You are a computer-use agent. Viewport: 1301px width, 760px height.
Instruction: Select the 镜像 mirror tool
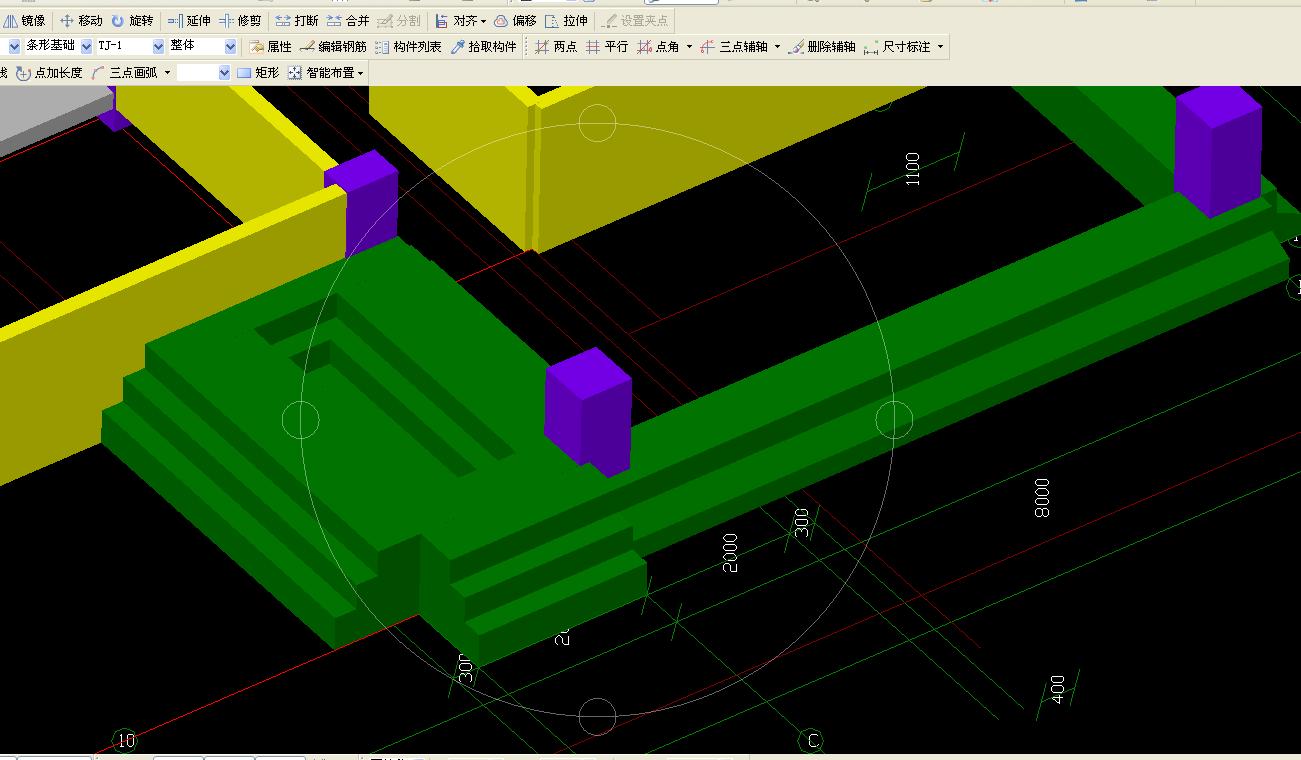point(25,20)
